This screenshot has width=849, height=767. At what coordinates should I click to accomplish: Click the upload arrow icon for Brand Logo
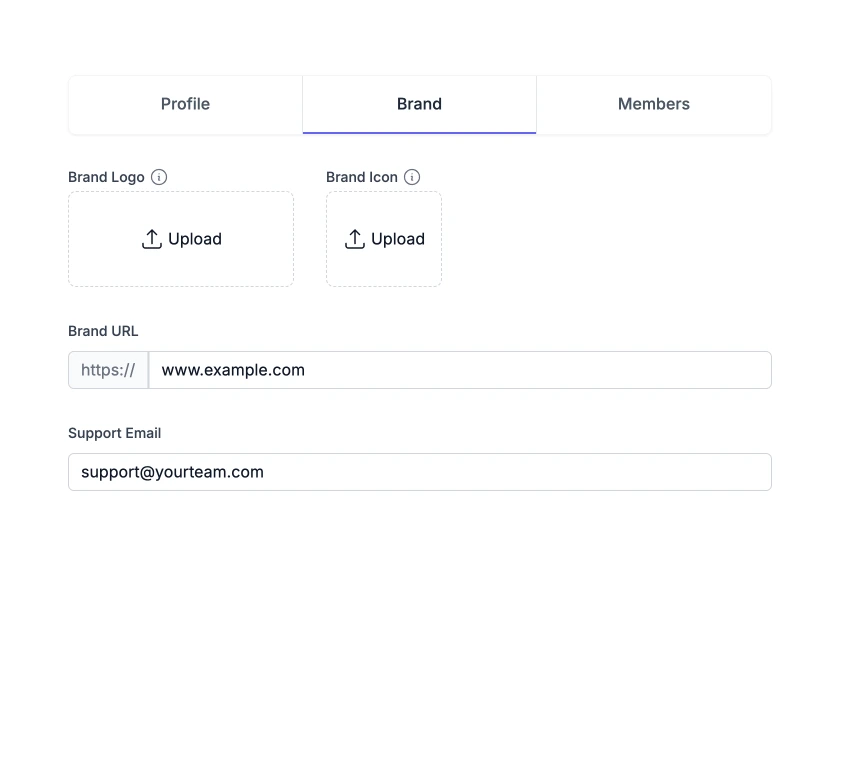pyautogui.click(x=152, y=239)
